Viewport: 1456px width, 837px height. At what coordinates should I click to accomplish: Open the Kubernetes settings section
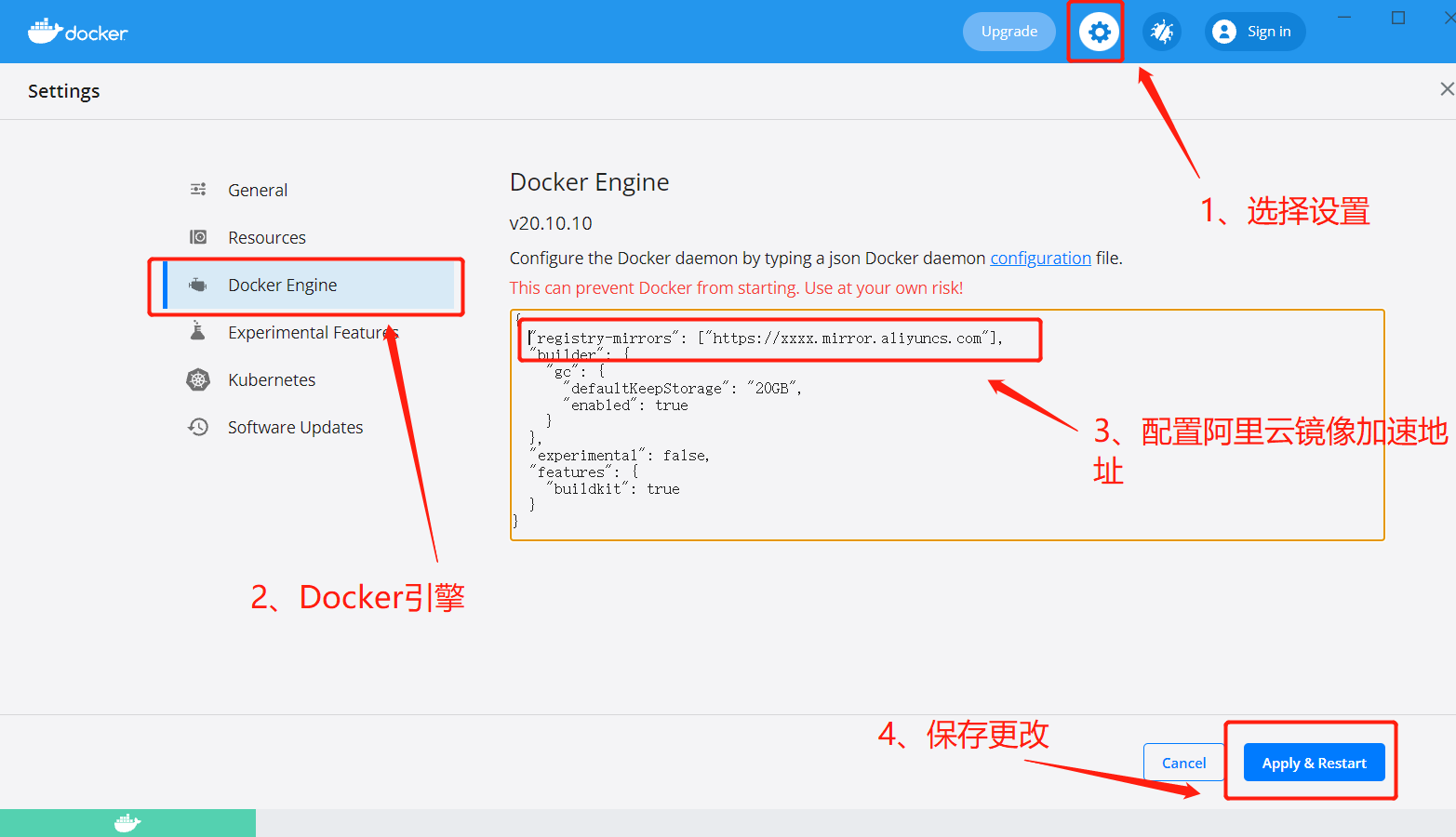pos(272,379)
